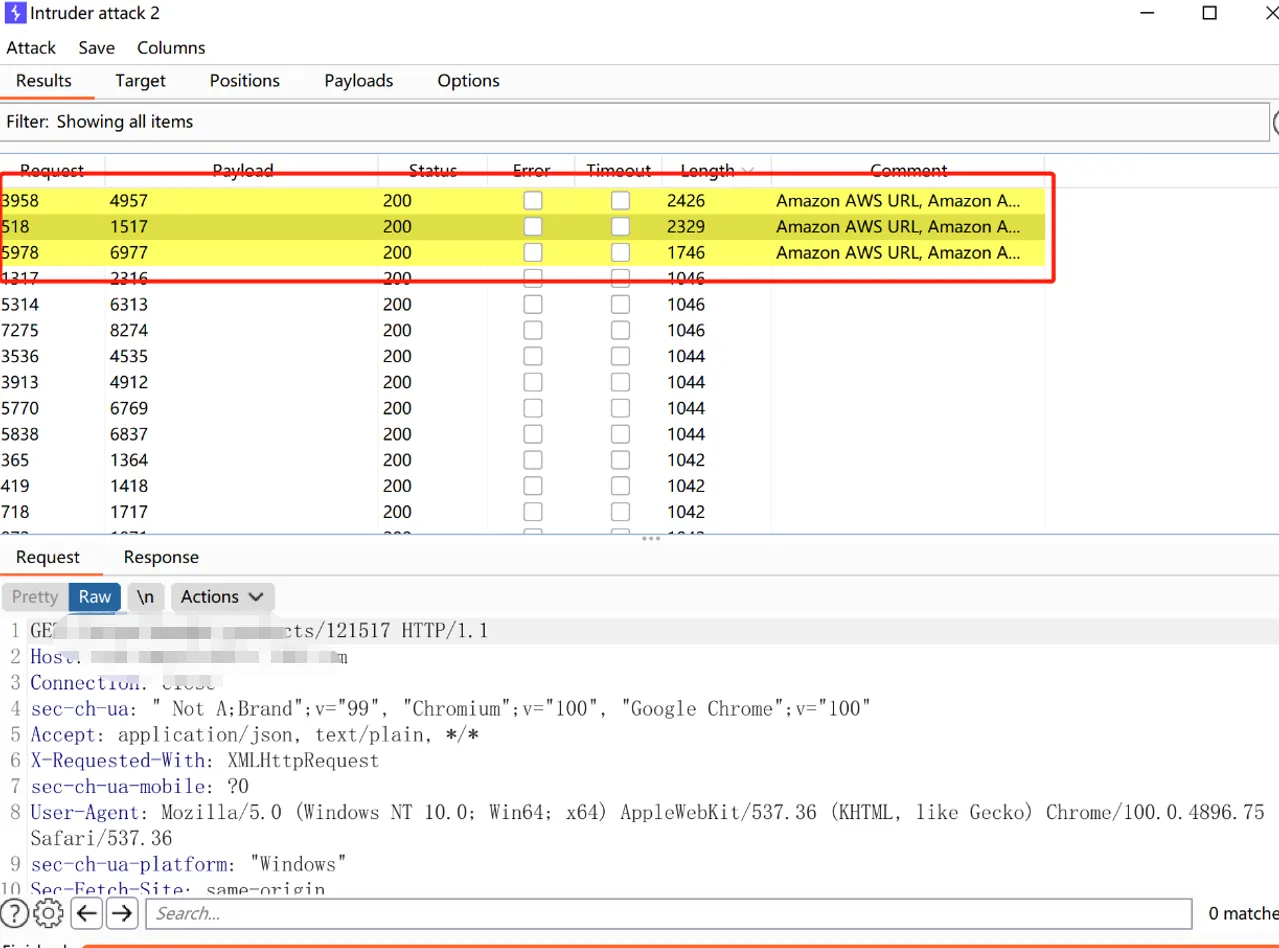Go to previous search match arrow
This screenshot has width=1279, height=948.
[x=87, y=913]
